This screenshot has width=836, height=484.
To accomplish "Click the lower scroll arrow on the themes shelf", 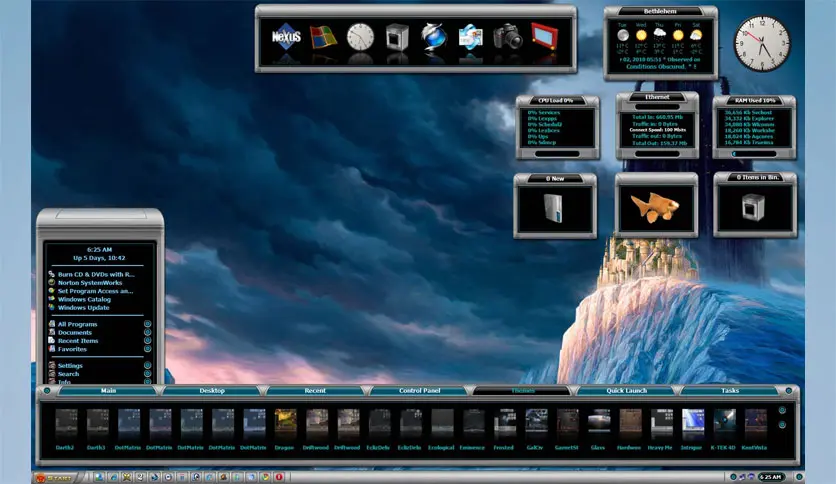I will click(x=782, y=425).
